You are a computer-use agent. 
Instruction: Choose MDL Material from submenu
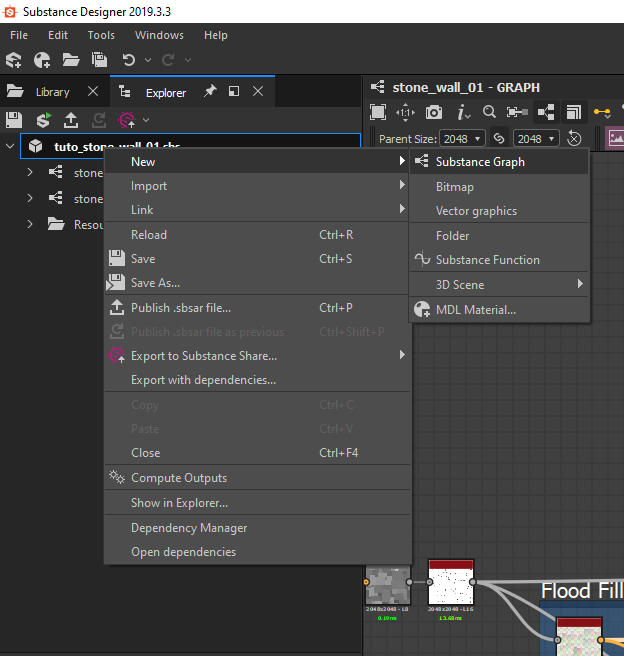tap(499, 310)
